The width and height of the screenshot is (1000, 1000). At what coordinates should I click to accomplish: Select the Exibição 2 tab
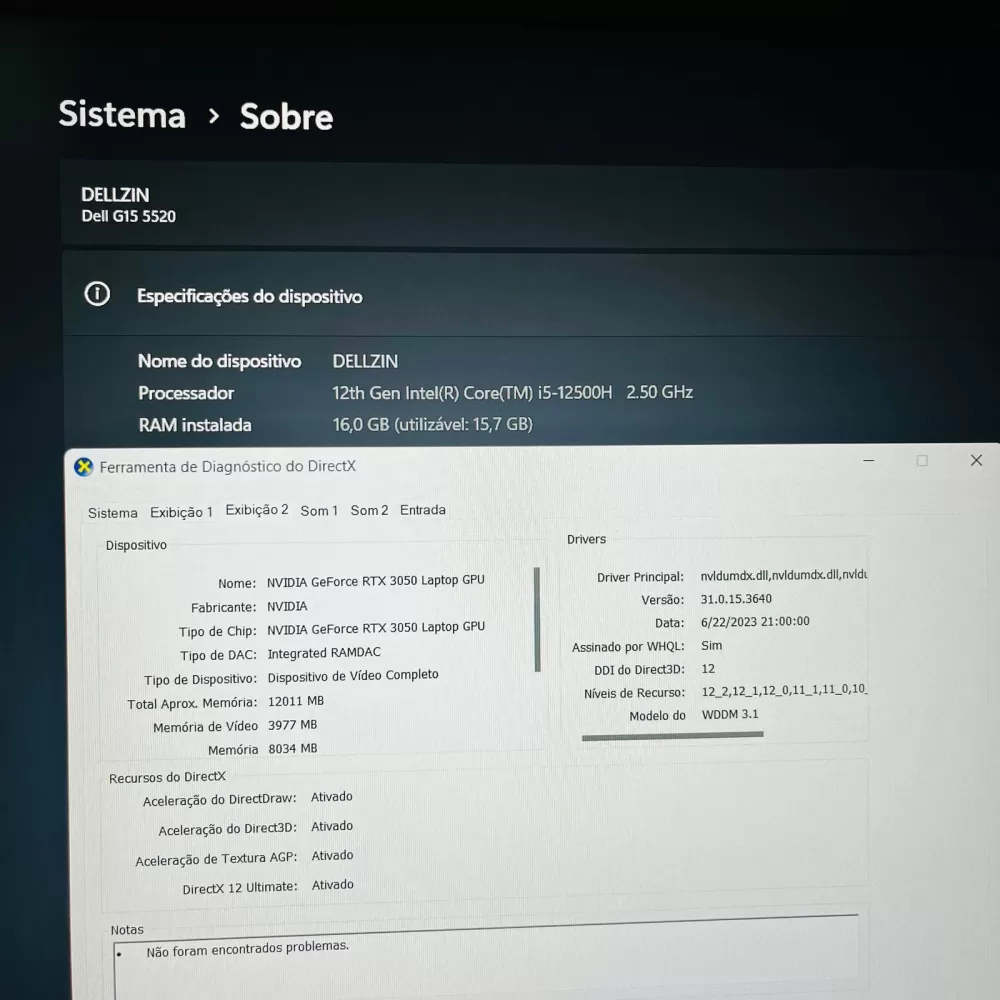tap(257, 510)
